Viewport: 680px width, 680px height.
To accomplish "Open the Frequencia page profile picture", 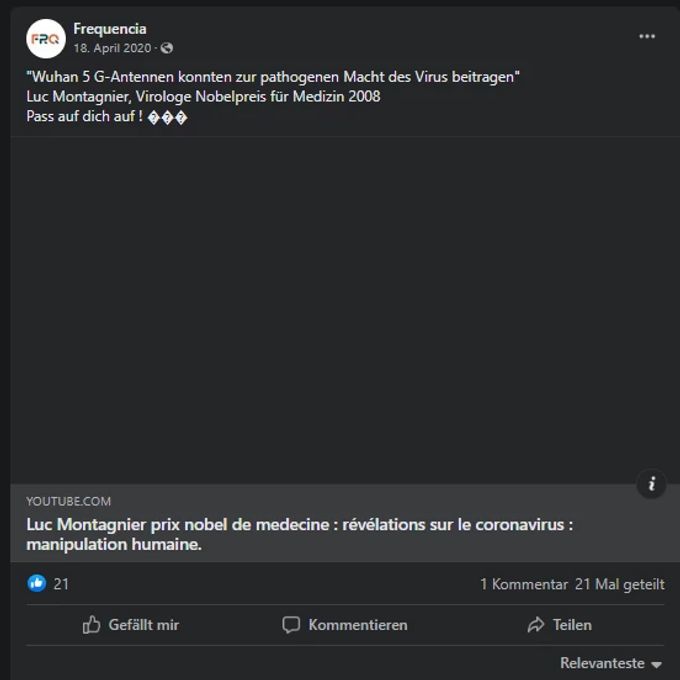I will [x=46, y=39].
